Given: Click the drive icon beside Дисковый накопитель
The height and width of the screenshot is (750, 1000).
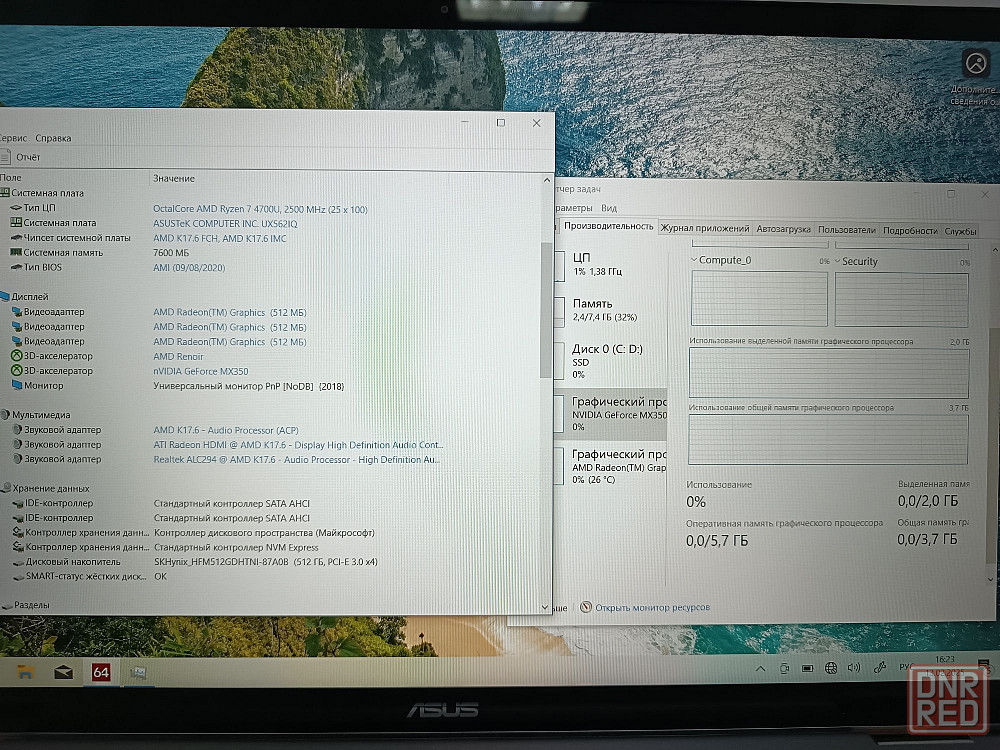Looking at the screenshot, I should pos(18,562).
